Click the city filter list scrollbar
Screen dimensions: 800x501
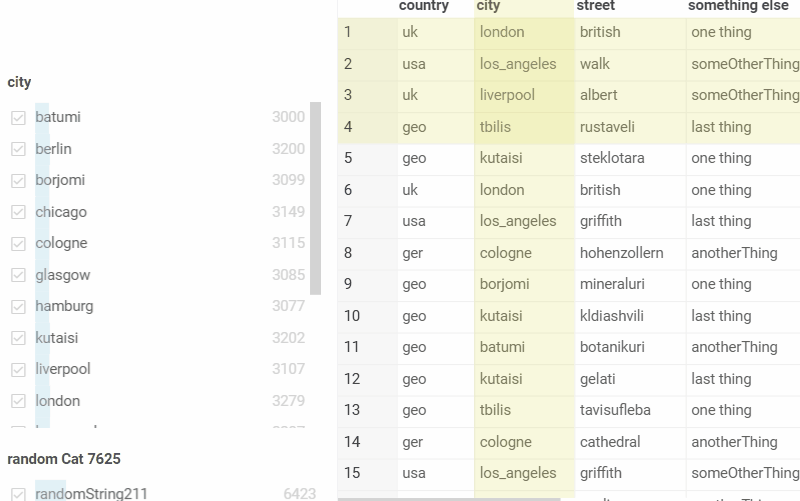coord(316,199)
